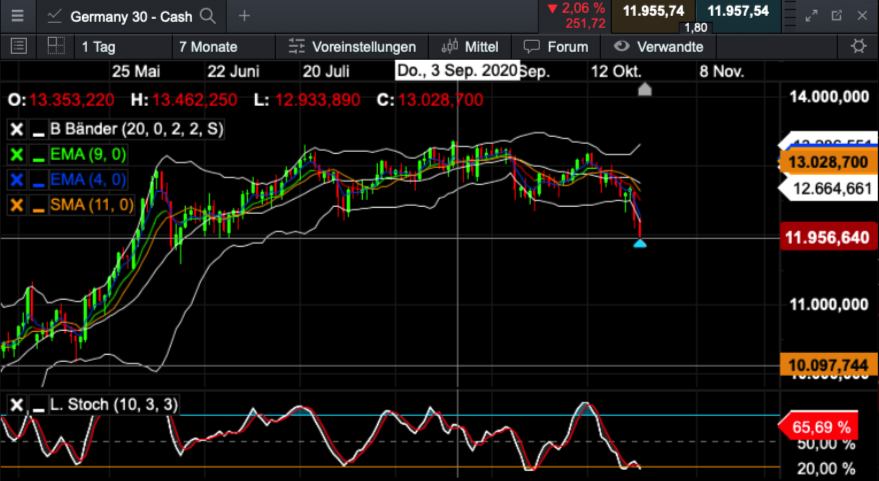This screenshot has height=481, width=879.
Task: Click the 11.000,000 price axis label
Action: click(x=829, y=304)
